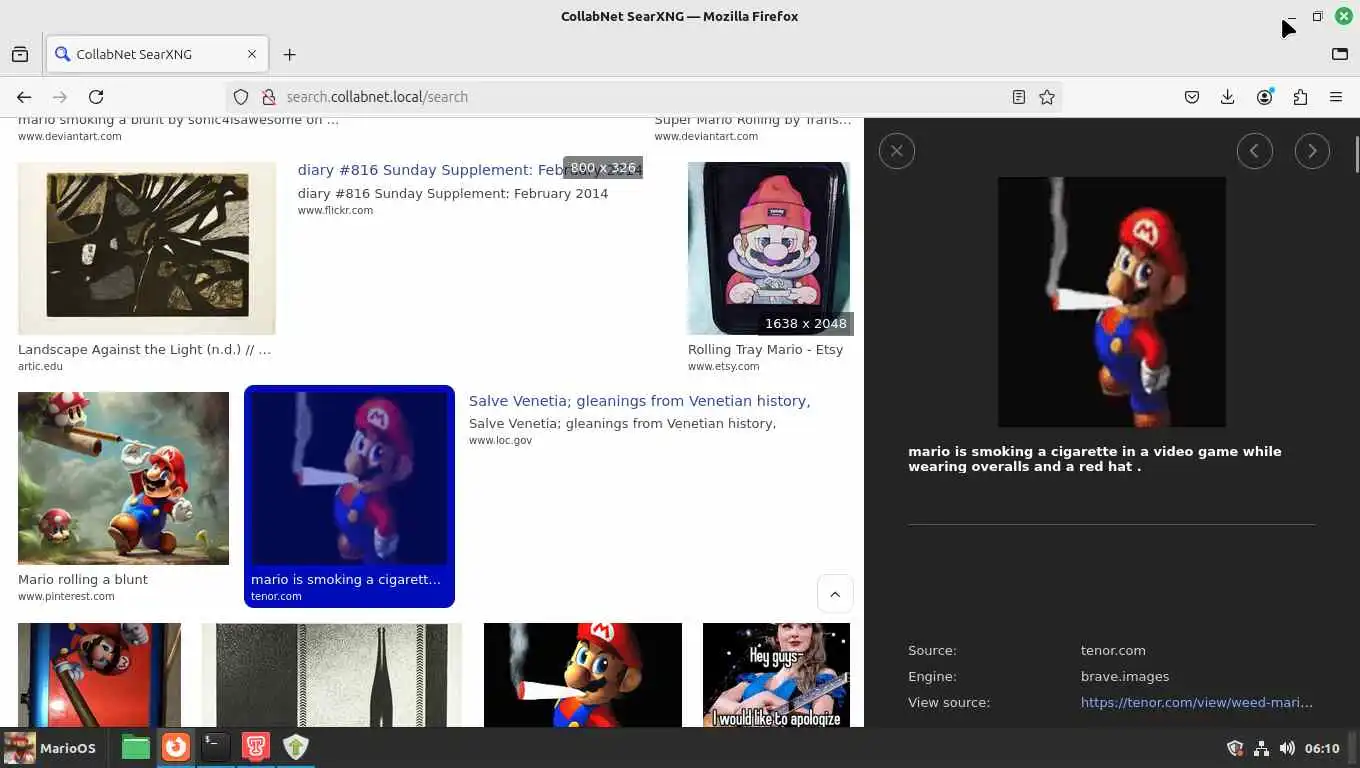Reload the current page
Image resolution: width=1360 pixels, height=768 pixels.
96,97
